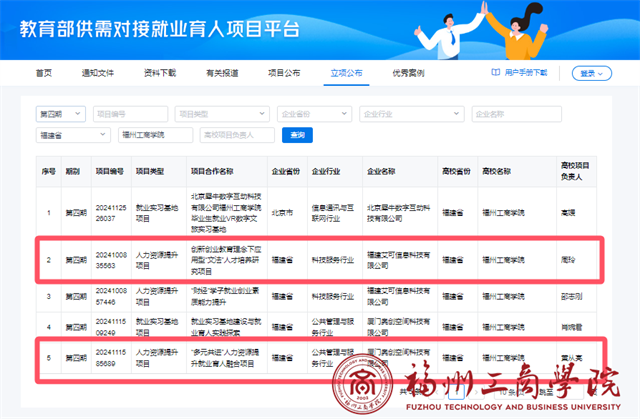The image size is (640, 419).
Task: Open the 登录 dropdown button
Action: [591, 73]
